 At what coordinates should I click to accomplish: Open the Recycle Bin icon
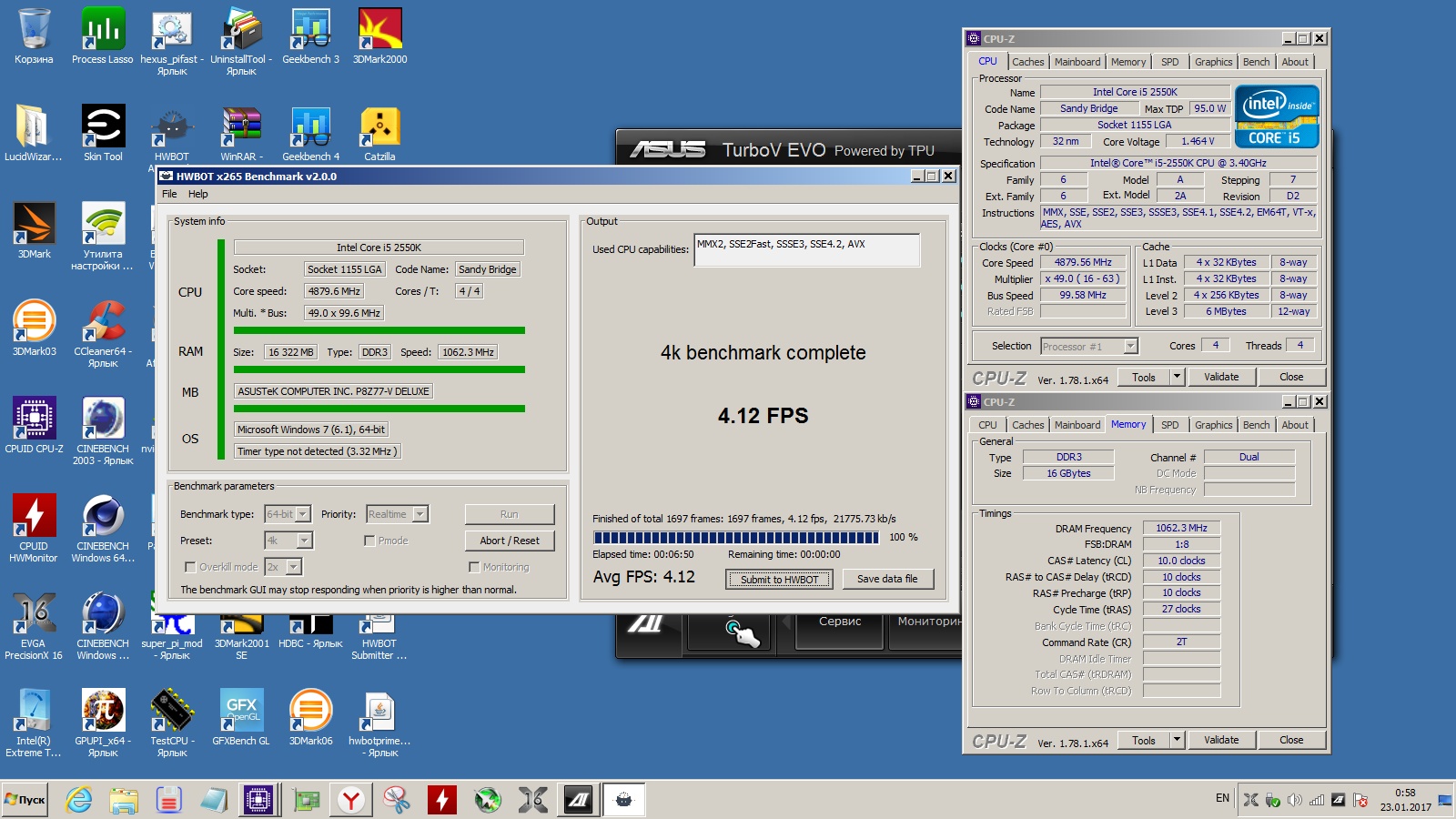point(34,36)
